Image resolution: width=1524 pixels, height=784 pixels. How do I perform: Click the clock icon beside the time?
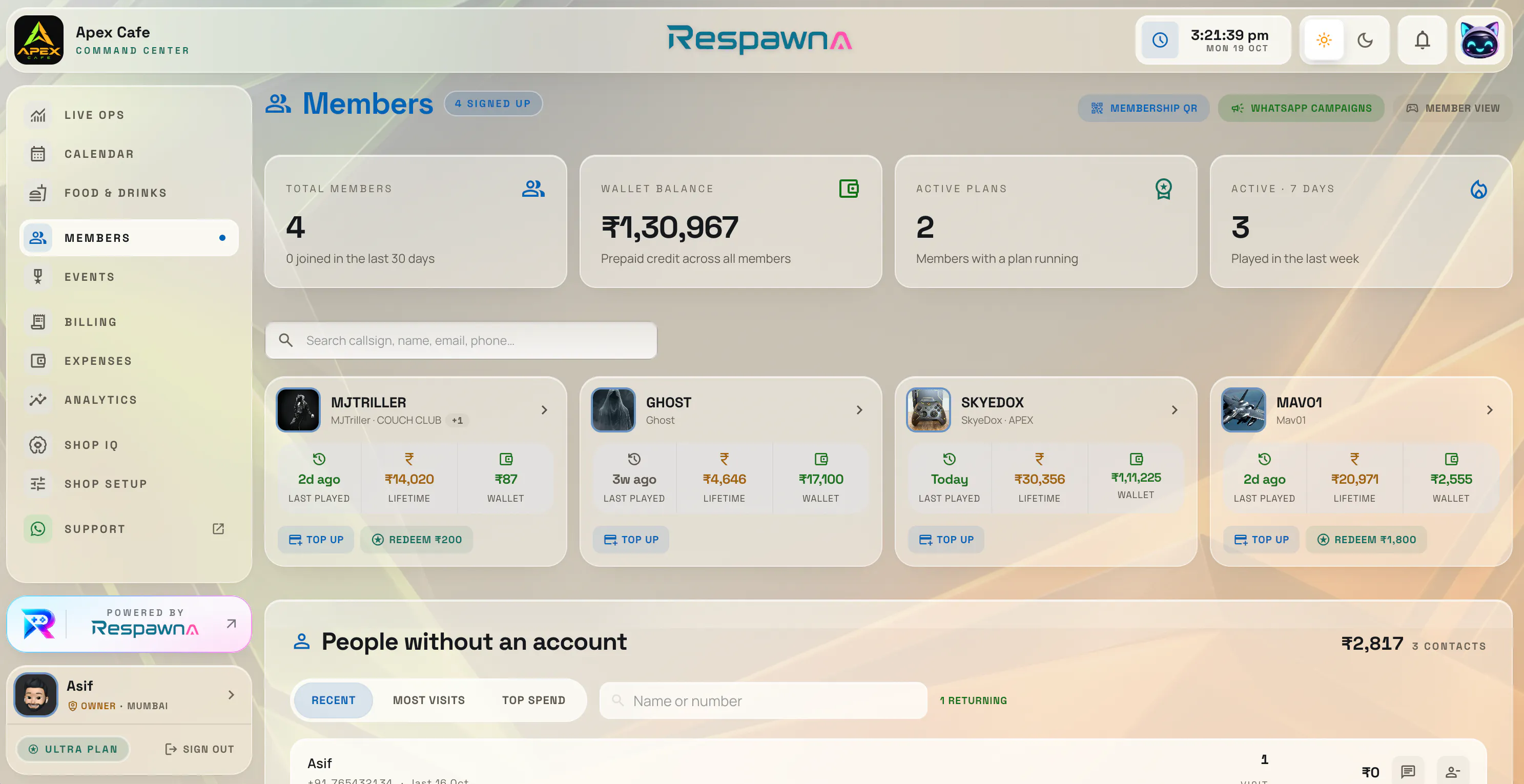[1160, 40]
